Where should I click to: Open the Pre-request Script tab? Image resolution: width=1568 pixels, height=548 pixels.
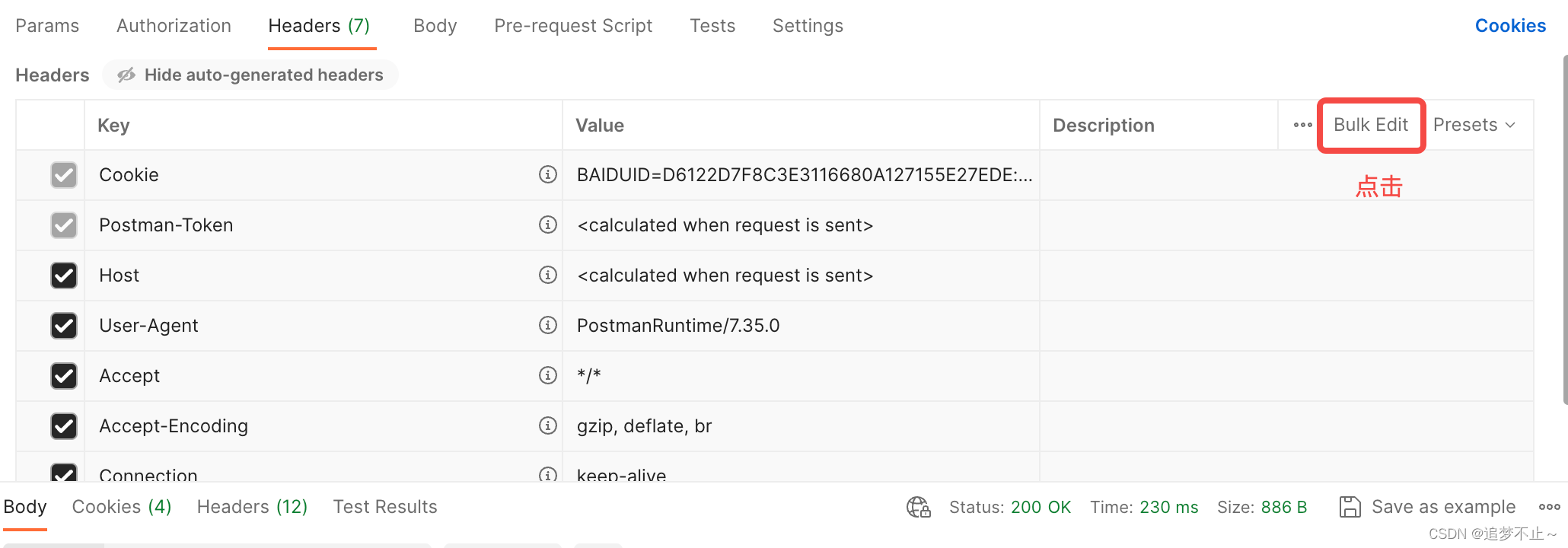click(573, 26)
